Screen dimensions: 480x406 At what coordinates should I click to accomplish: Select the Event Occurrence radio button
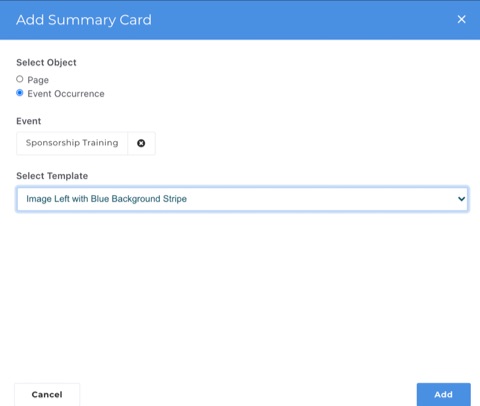pos(20,93)
